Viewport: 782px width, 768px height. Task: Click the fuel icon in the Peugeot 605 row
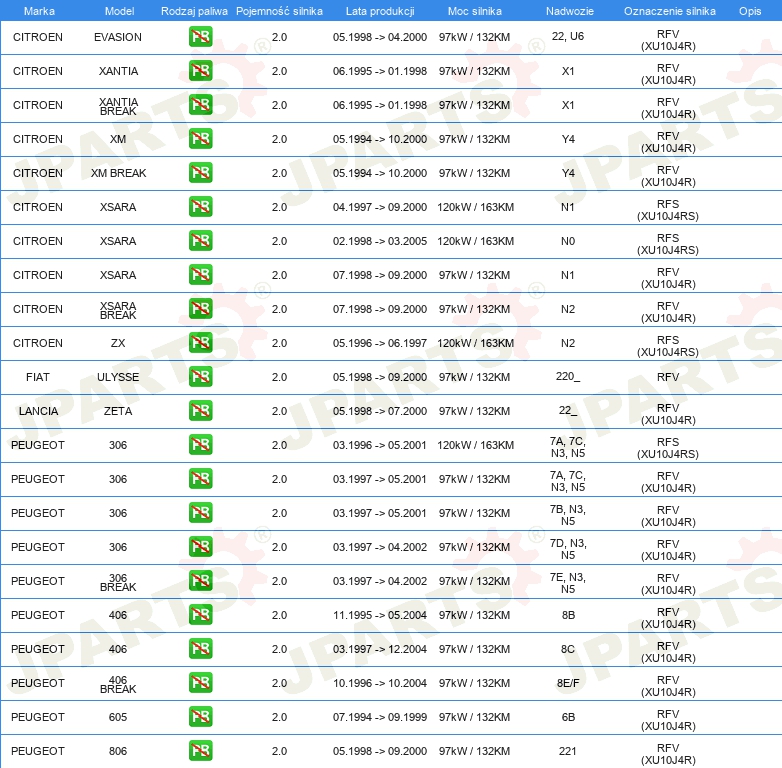[x=200, y=717]
